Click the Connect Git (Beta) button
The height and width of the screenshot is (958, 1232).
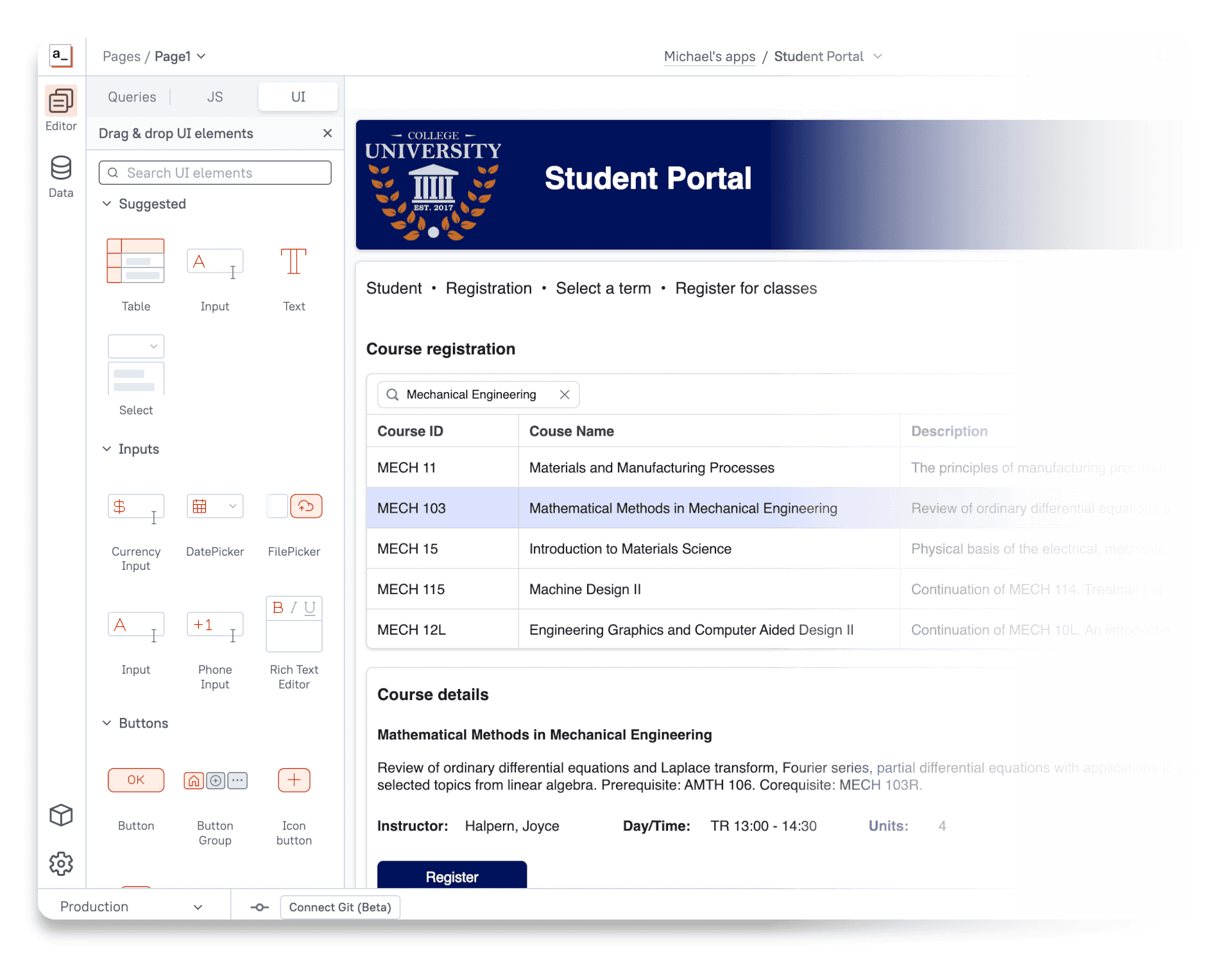tap(340, 907)
